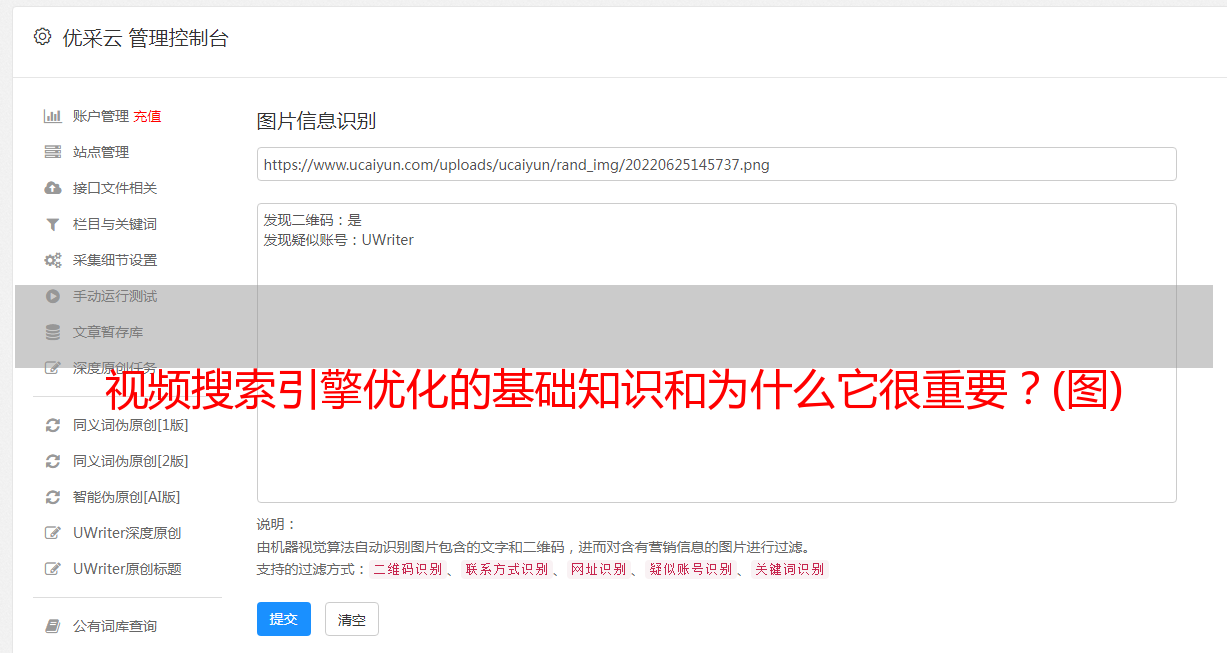Image resolution: width=1227 pixels, height=653 pixels.
Task: Open 公有词库查询 in sidebar
Action: (x=115, y=626)
